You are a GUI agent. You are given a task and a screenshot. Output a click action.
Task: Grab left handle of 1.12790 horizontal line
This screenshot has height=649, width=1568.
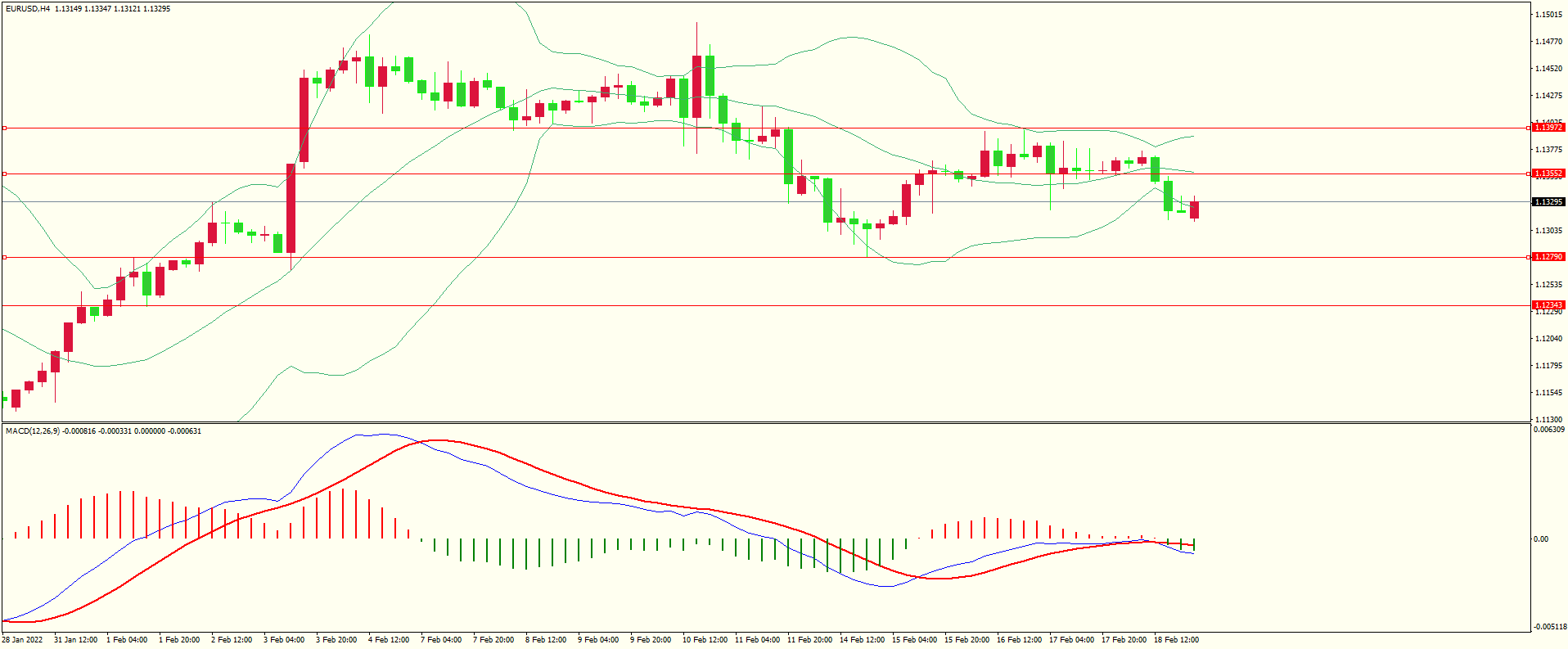point(4,258)
